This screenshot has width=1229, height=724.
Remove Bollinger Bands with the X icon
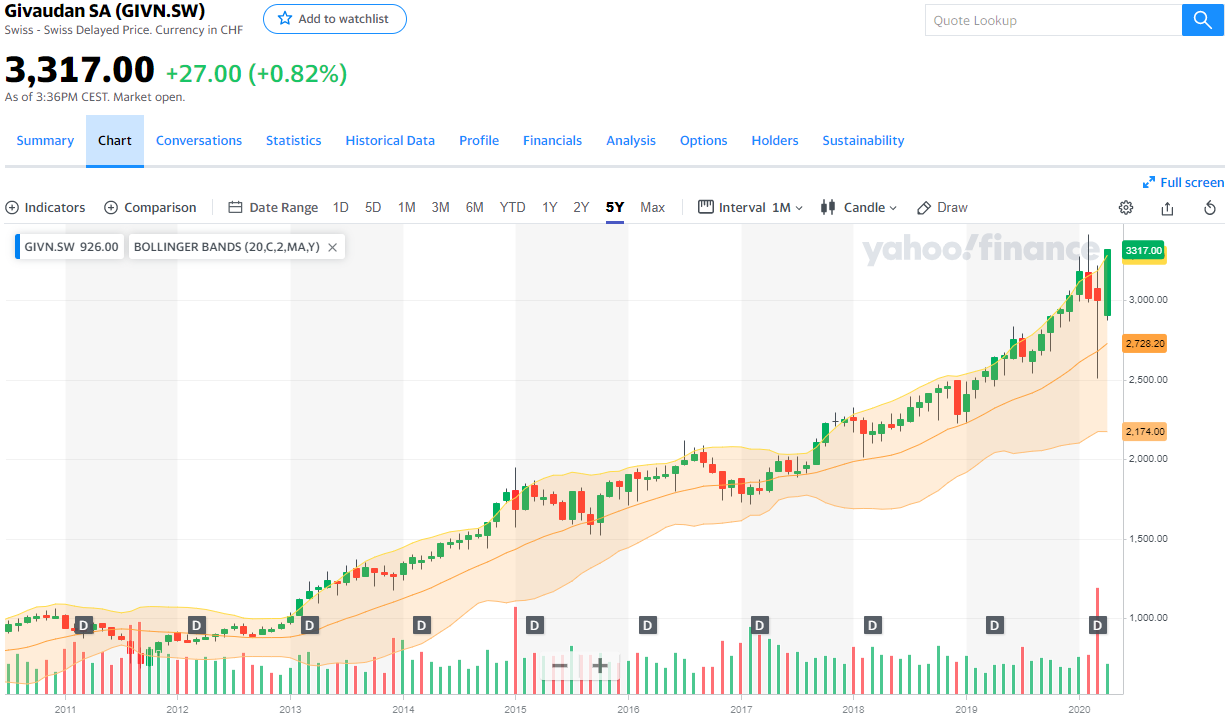333,247
